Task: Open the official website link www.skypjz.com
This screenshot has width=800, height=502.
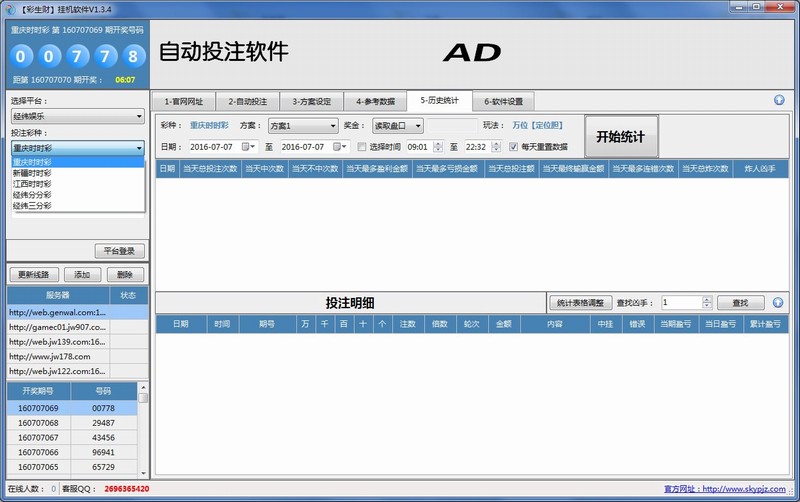Action: coord(744,489)
